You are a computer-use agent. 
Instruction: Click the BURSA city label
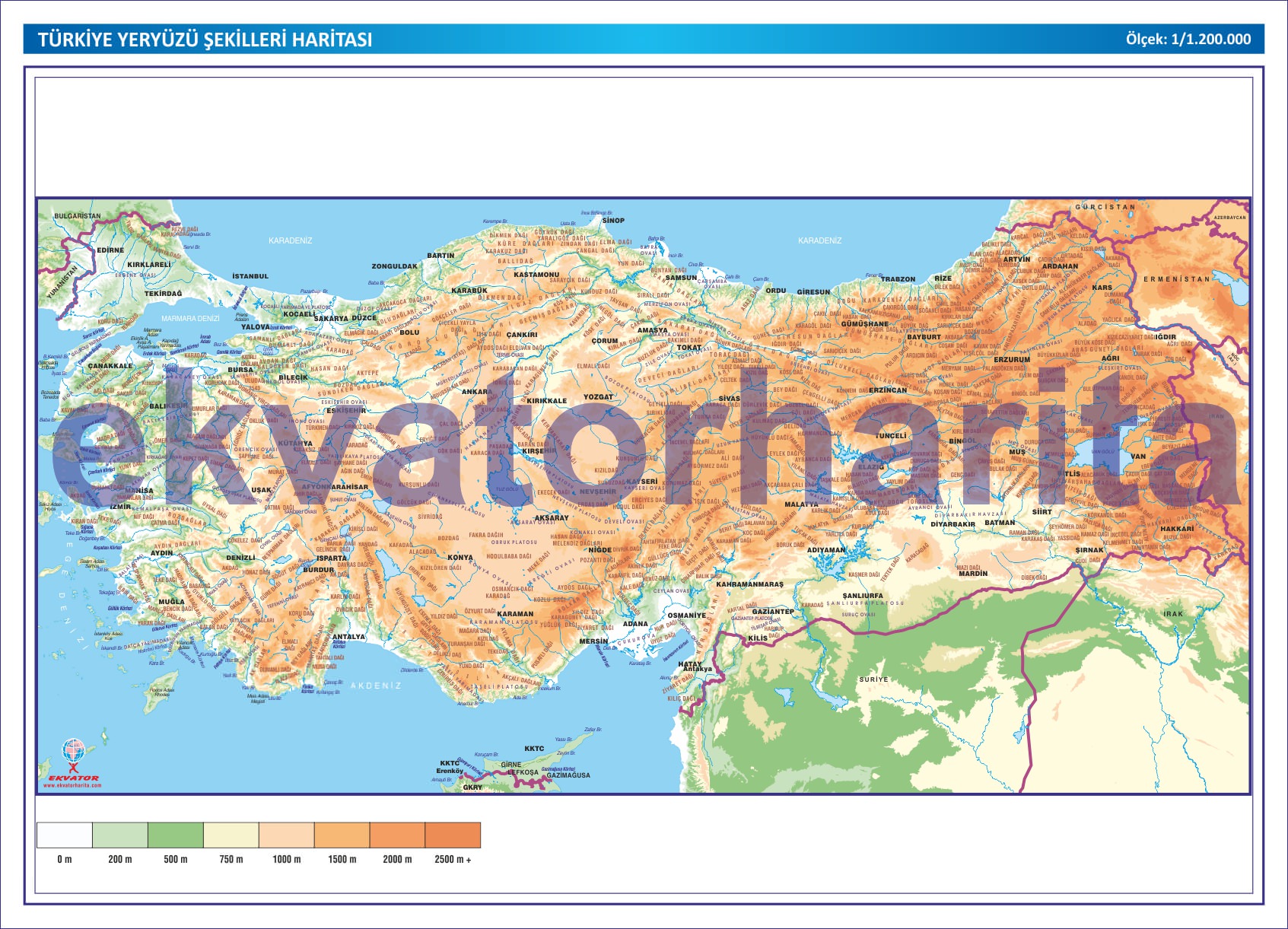click(x=240, y=369)
